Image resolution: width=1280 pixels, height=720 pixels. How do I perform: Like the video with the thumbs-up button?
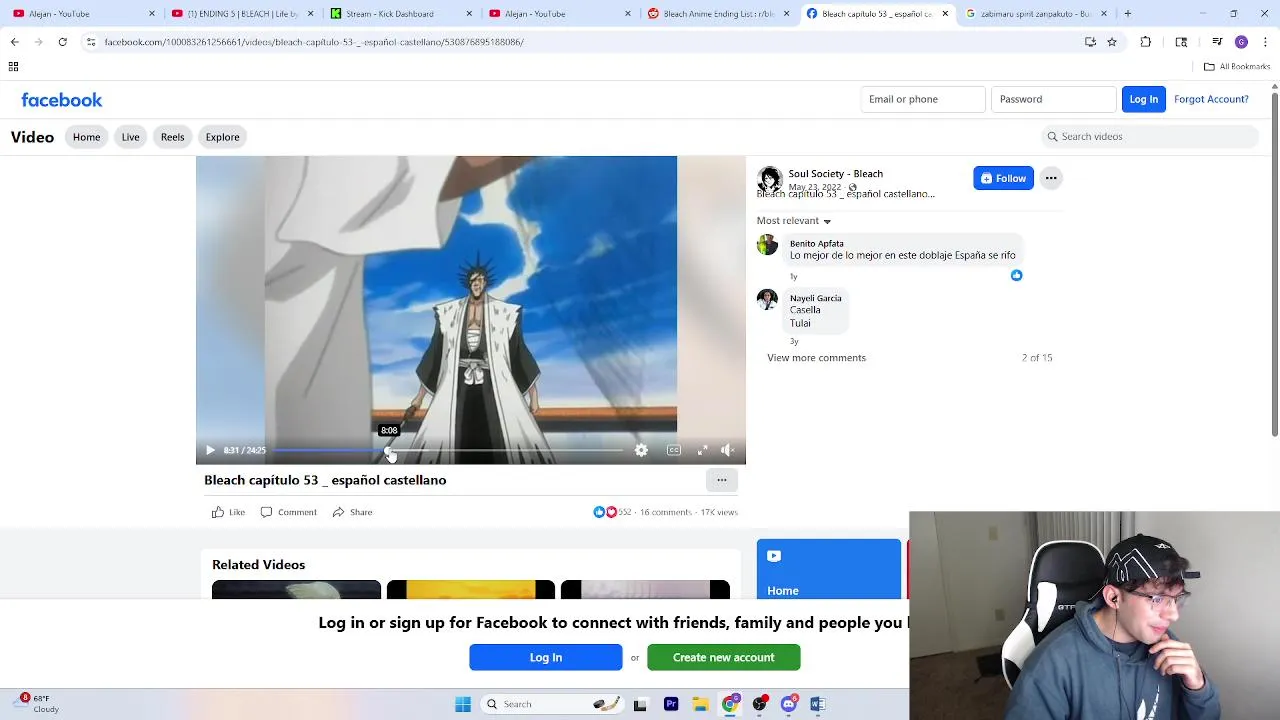tap(228, 512)
